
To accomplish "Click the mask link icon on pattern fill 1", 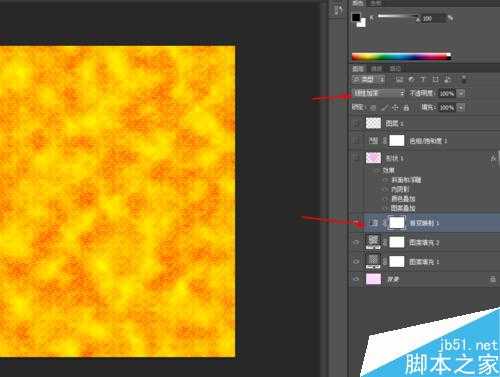I will (x=385, y=262).
